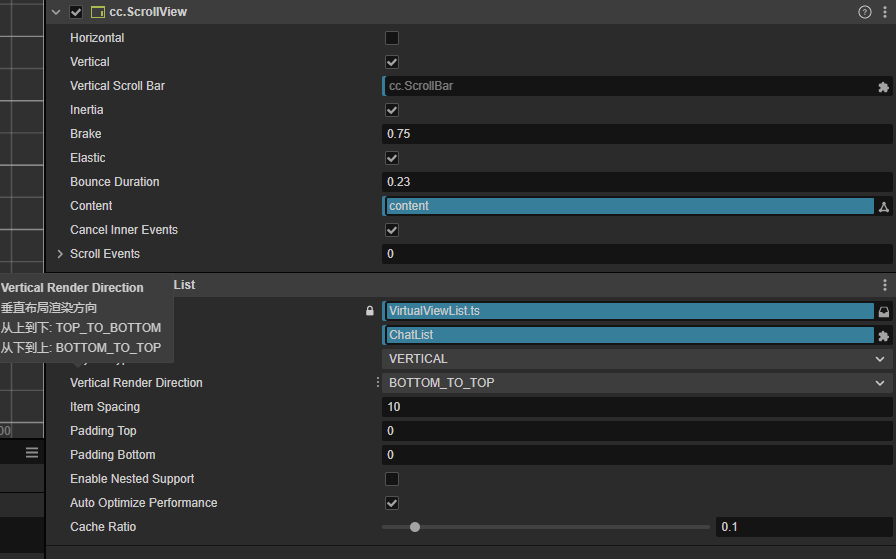This screenshot has height=559, width=896.
Task: Enable Nested Support checkbox
Action: pos(392,479)
